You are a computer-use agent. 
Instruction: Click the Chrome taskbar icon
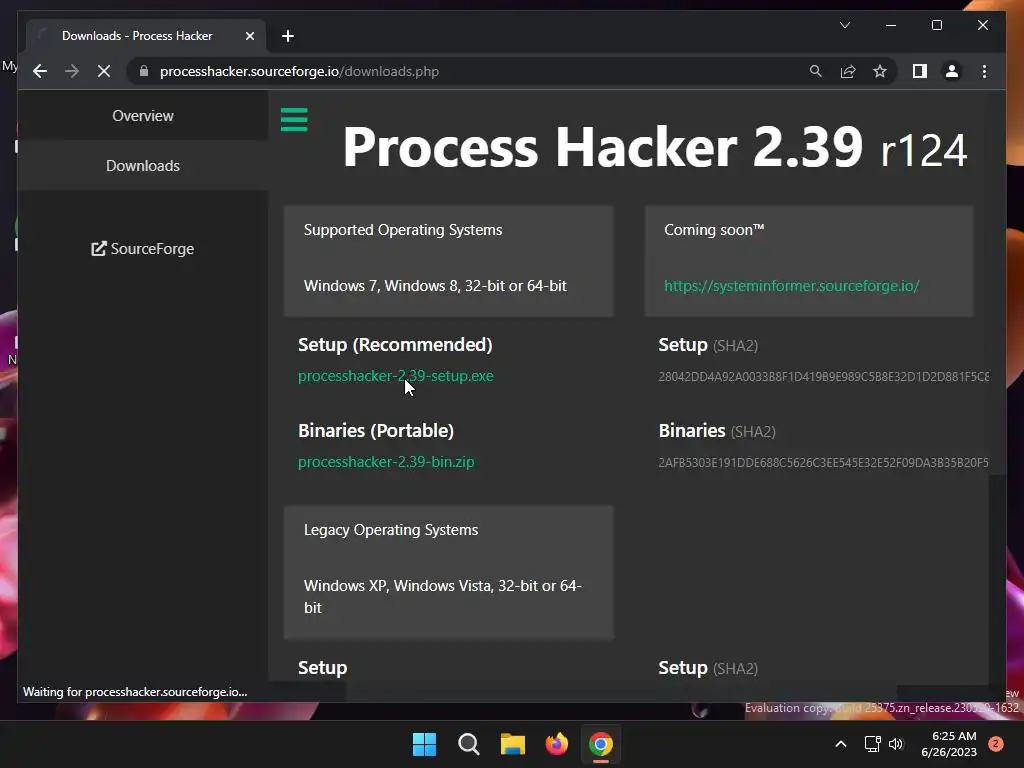(601, 744)
